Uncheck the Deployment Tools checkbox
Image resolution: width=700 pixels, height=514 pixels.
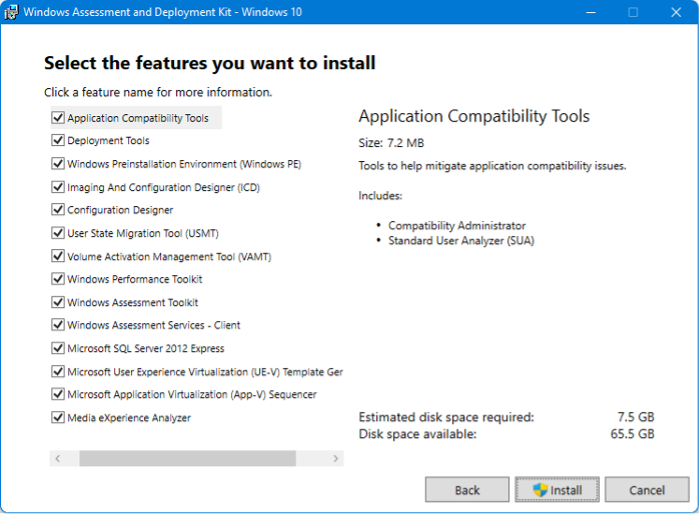(57, 141)
